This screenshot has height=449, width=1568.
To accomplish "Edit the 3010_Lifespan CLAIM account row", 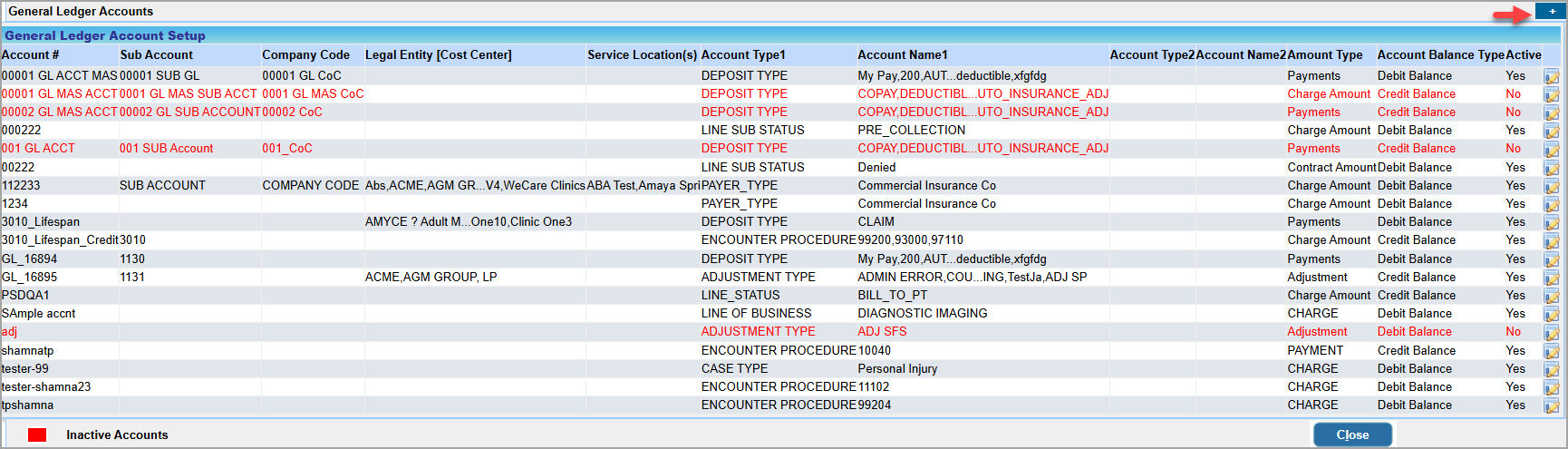I will 1551,223.
